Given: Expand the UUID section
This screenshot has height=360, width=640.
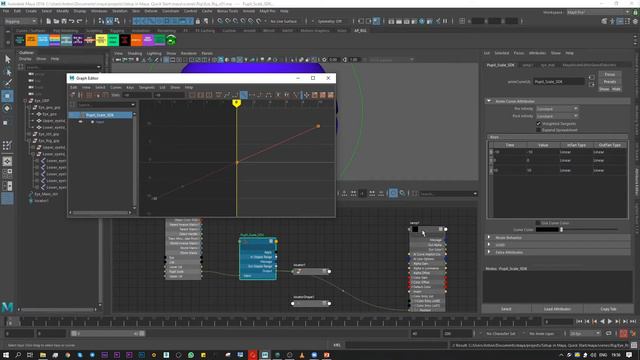Looking at the screenshot, I should (489, 245).
